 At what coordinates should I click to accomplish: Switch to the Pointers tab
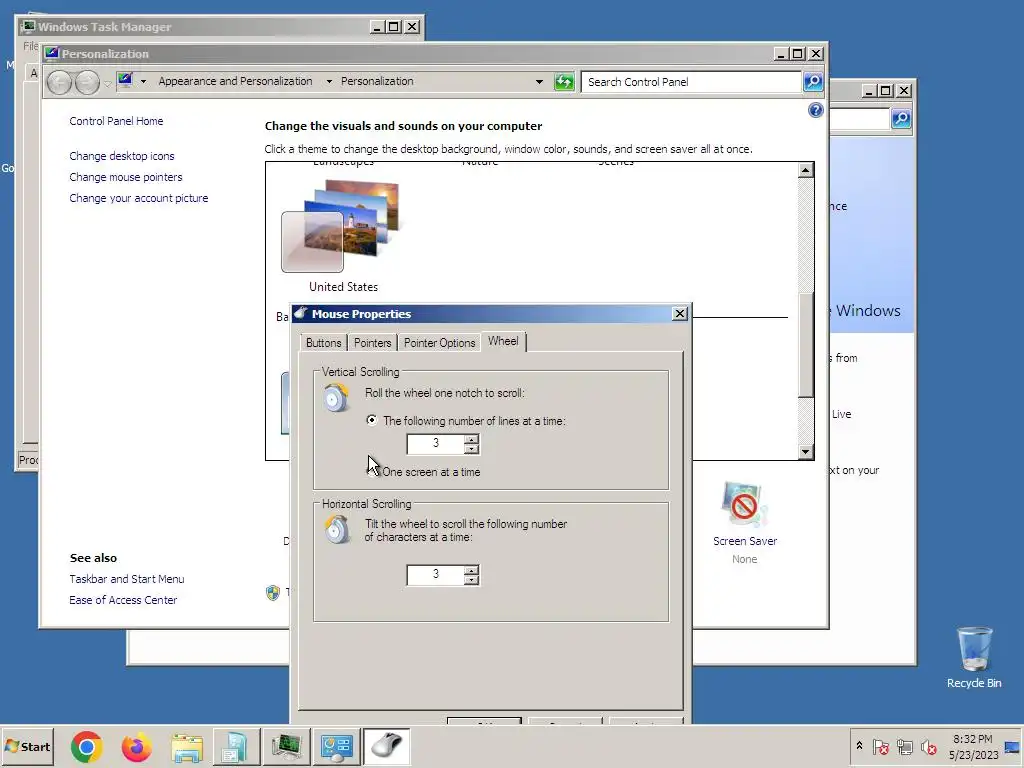click(372, 343)
